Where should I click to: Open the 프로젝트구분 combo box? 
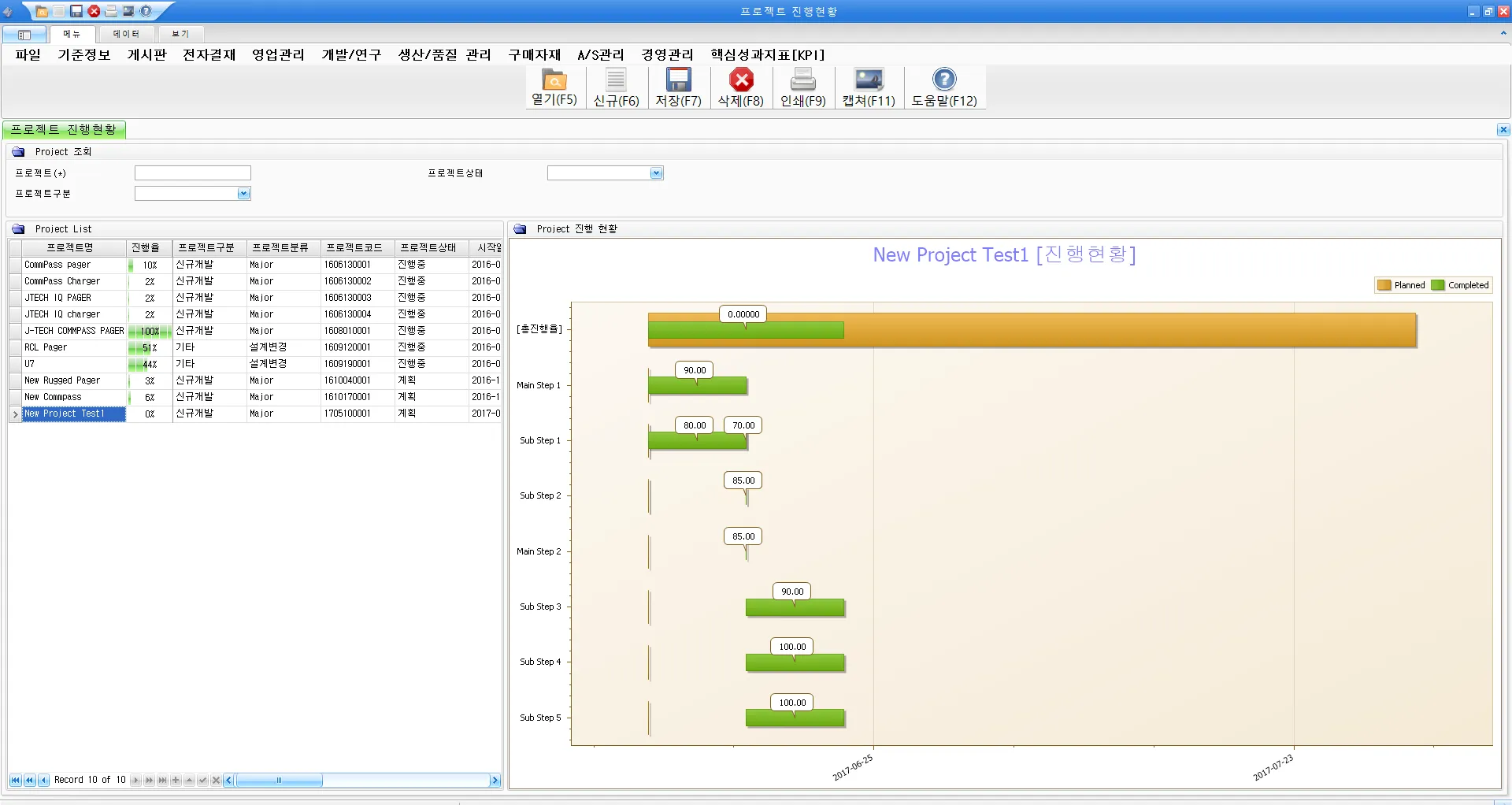243,194
